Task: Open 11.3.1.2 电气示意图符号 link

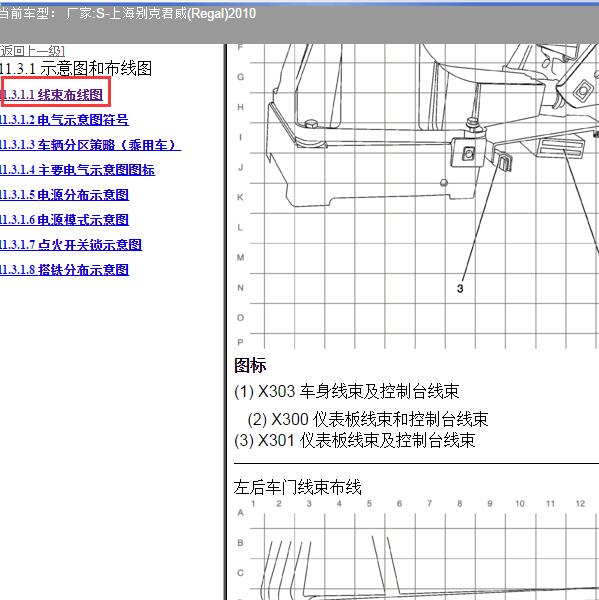Action: click(64, 120)
